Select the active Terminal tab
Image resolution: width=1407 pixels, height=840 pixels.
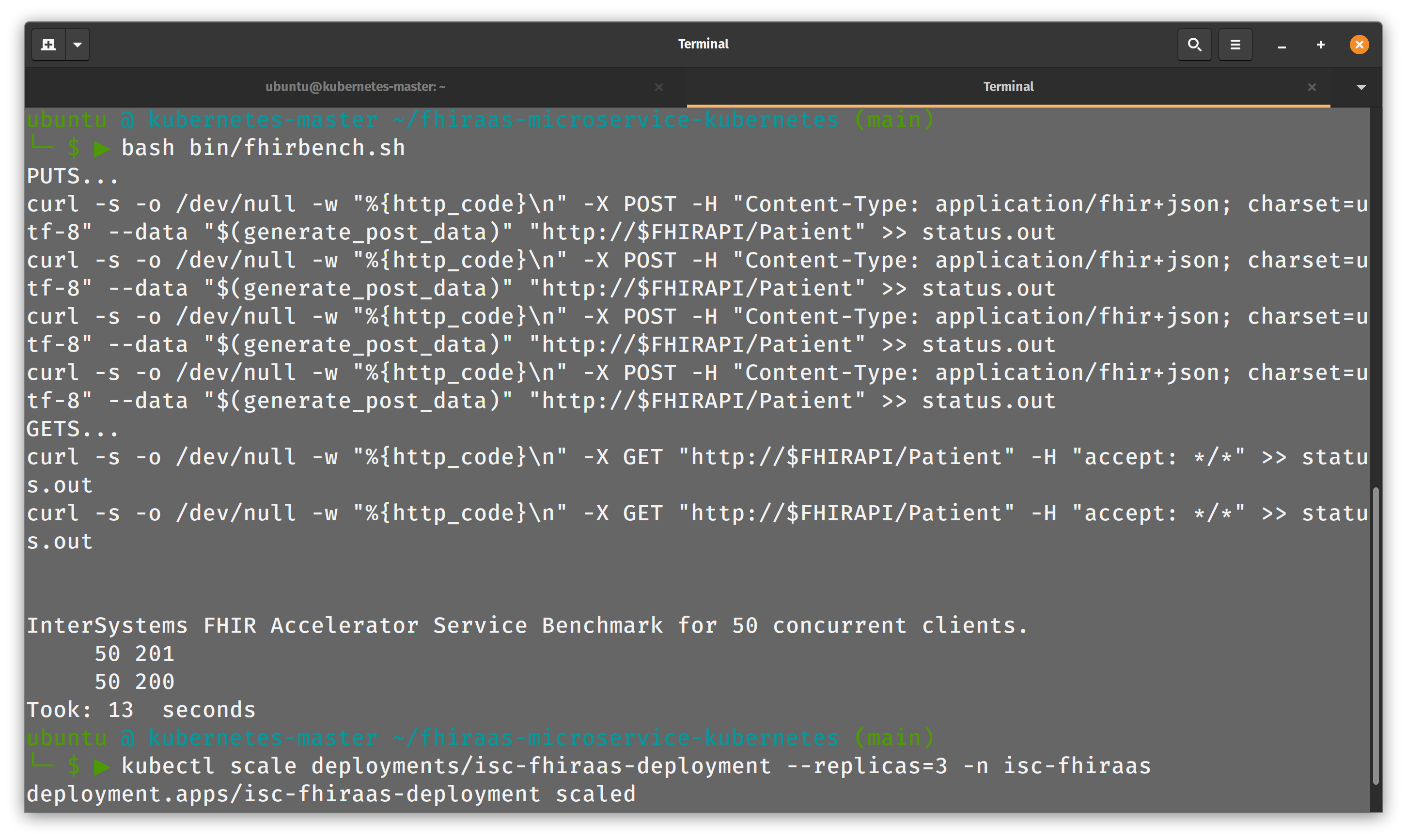1008,87
